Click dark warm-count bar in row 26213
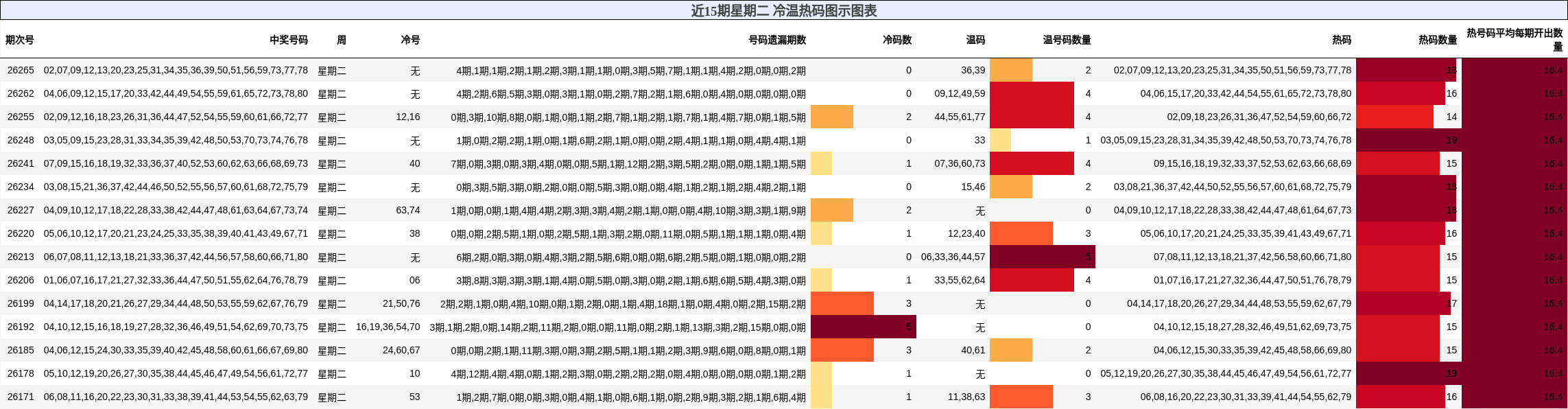This screenshot has width=1568, height=409. (x=1043, y=257)
